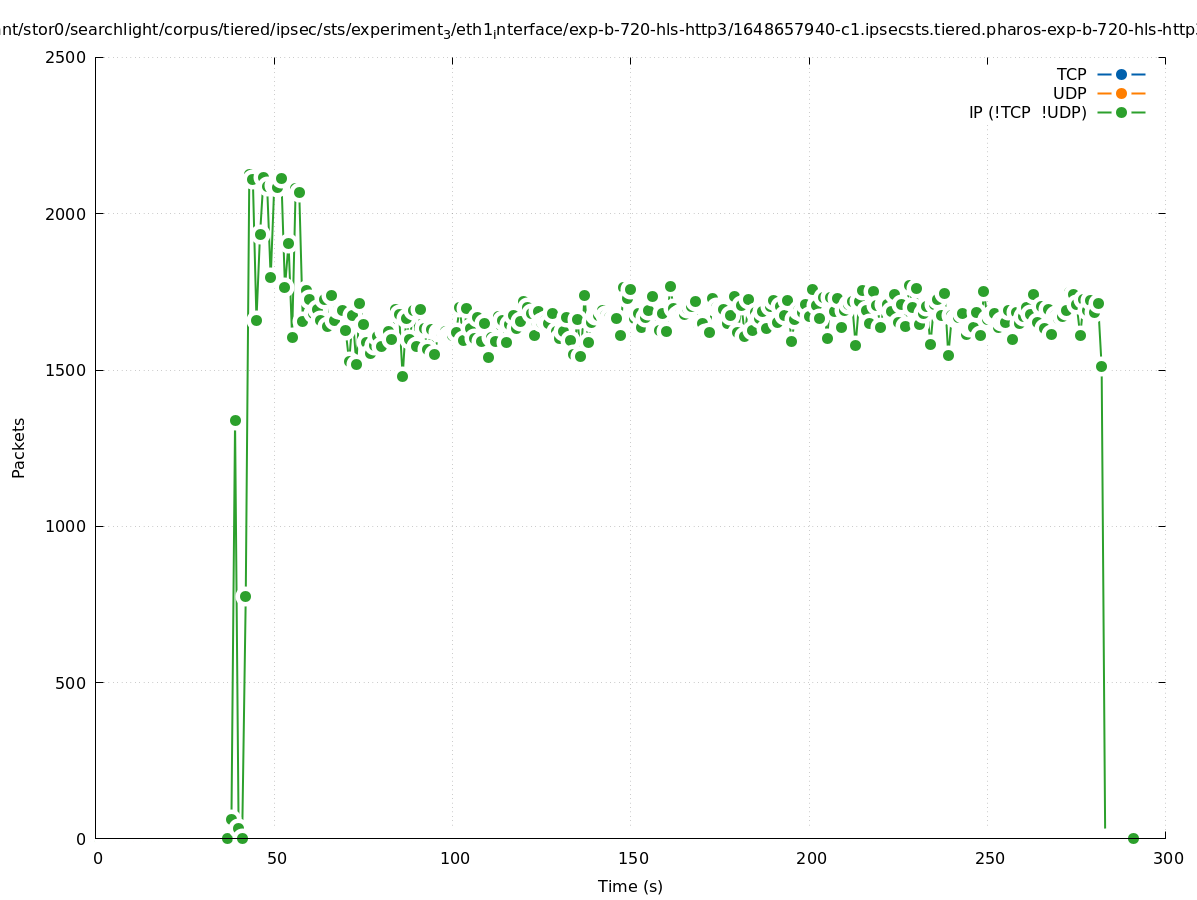1197x900 pixels.
Task: Click the last data point near 1510 packets
Action: [x=1101, y=366]
